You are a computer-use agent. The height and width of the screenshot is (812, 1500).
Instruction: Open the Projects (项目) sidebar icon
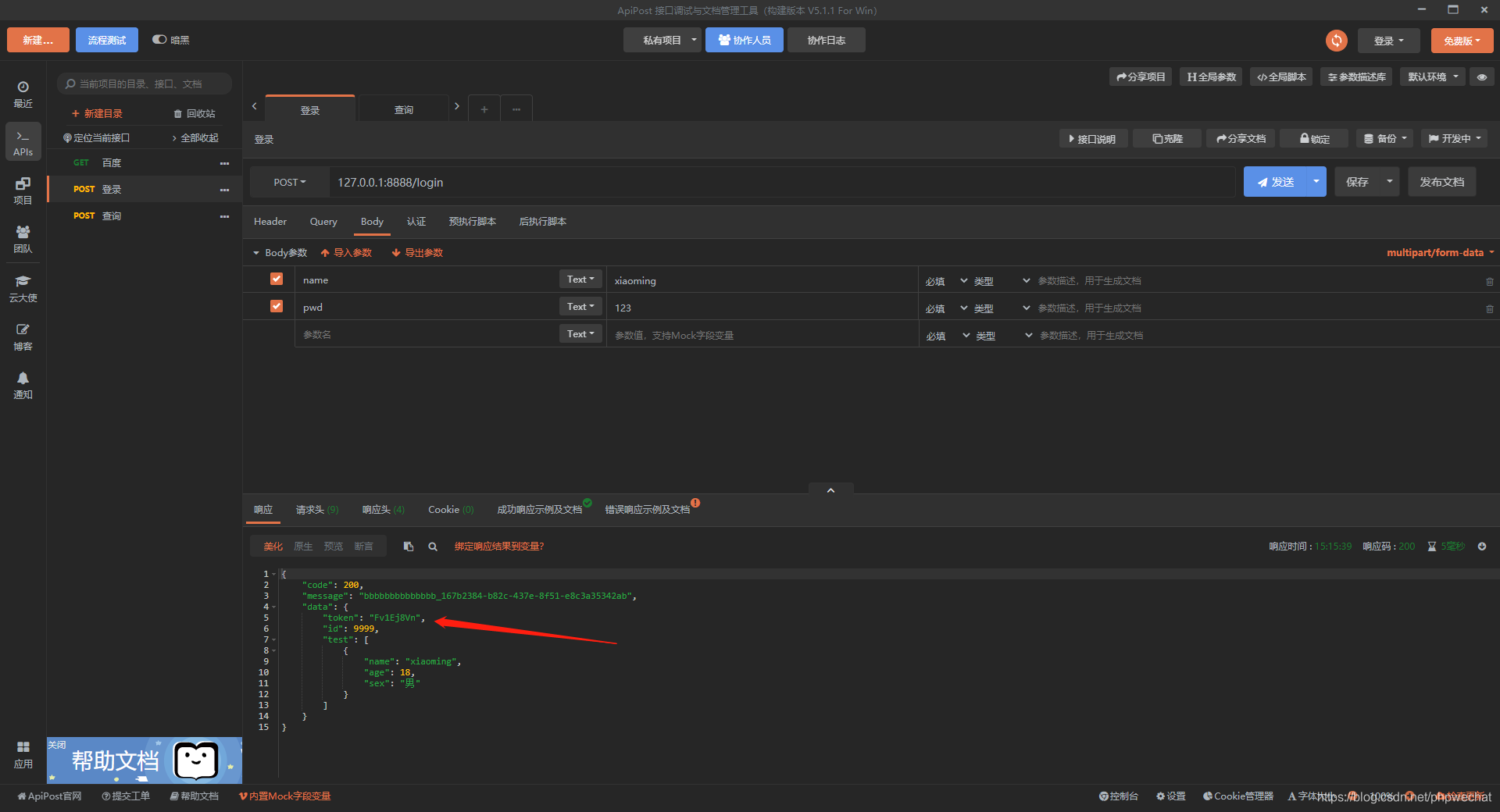[23, 191]
